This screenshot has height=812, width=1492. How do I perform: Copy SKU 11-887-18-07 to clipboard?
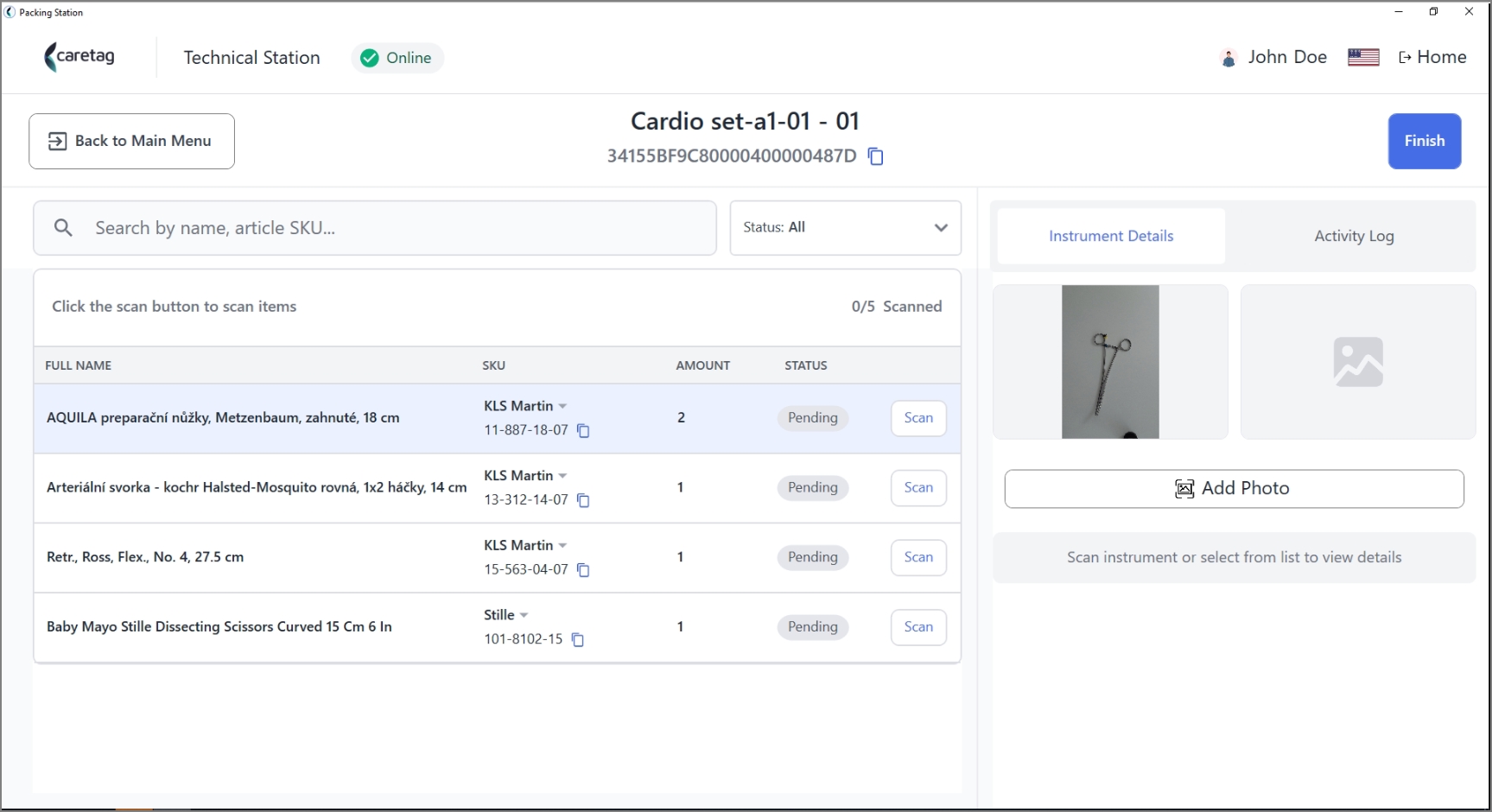point(583,430)
